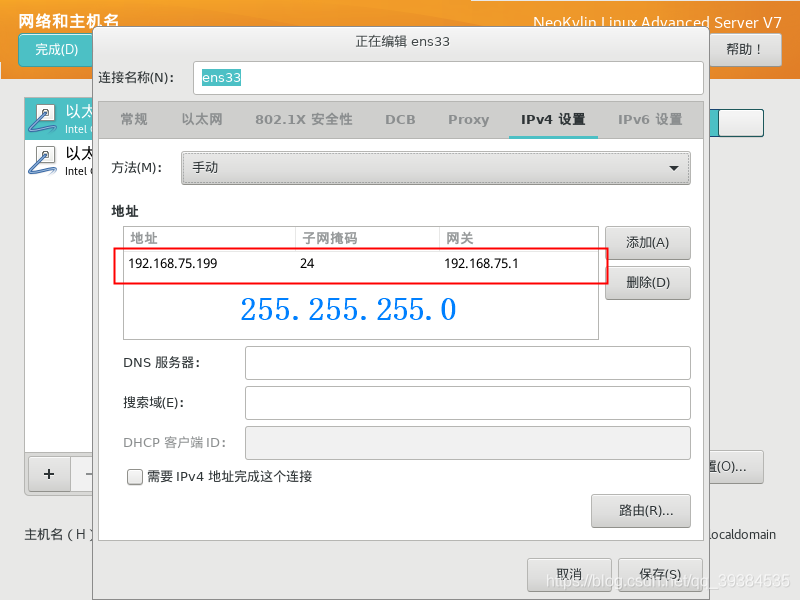Focus the connection name field containing ens33
The width and height of the screenshot is (800, 600).
pyautogui.click(x=448, y=78)
